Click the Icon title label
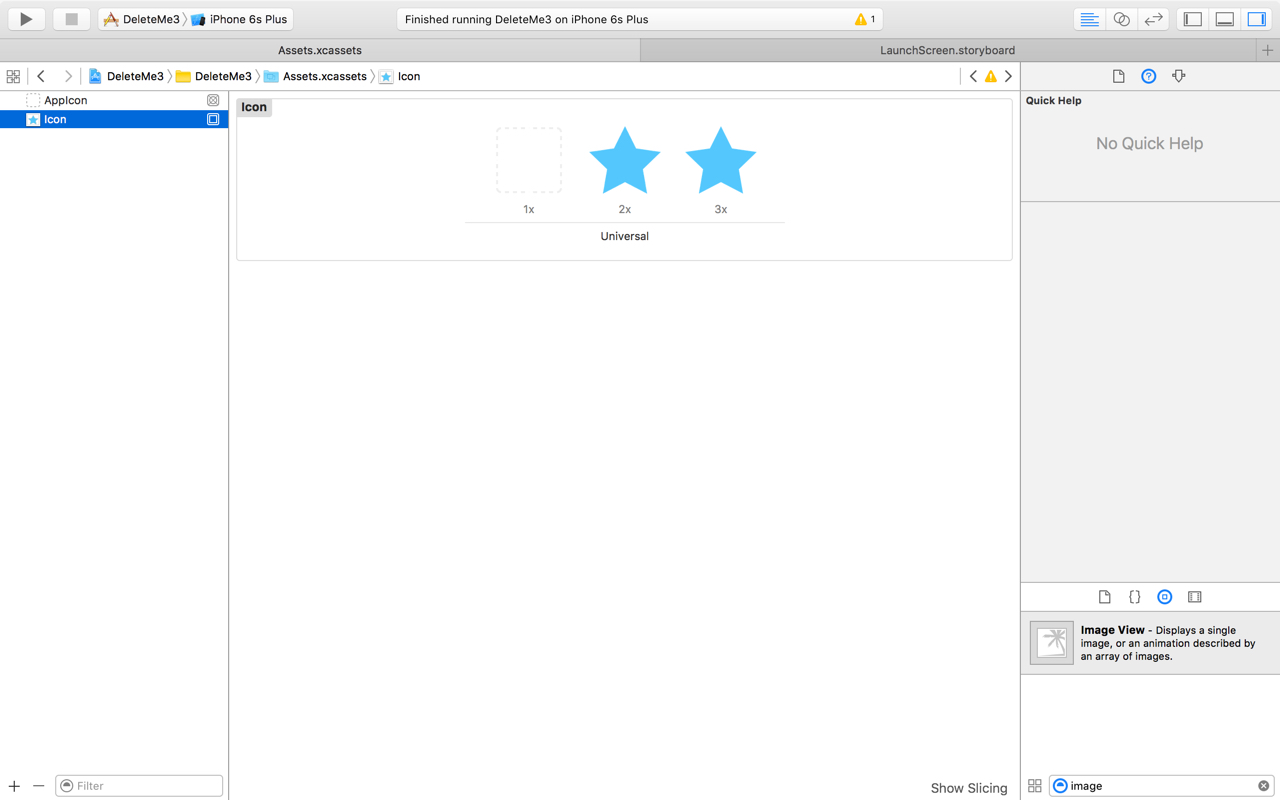This screenshot has width=1280, height=800. tap(254, 107)
